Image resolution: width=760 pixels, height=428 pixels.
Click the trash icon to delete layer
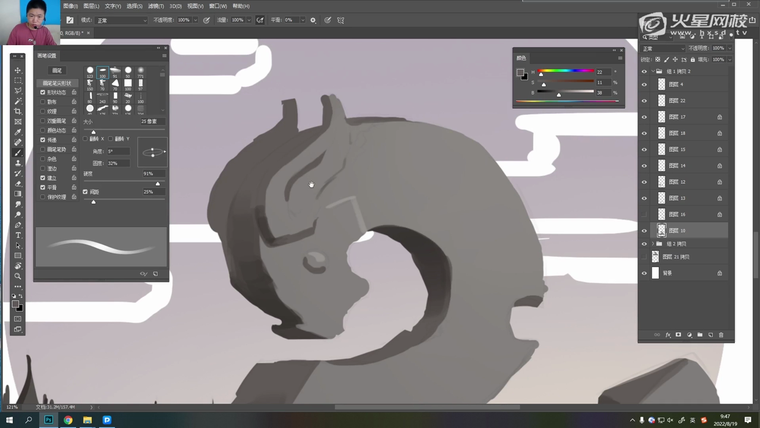pyautogui.click(x=721, y=334)
